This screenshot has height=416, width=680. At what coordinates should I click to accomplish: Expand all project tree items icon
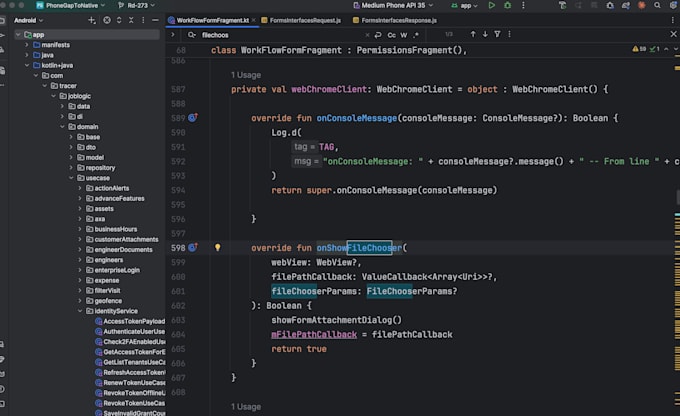[119, 20]
